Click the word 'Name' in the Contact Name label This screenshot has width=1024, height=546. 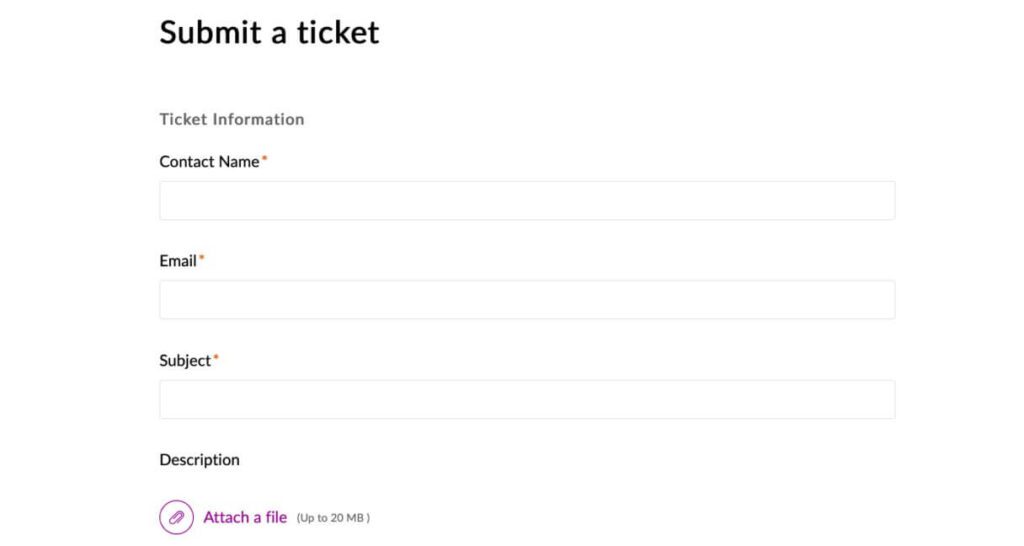coord(239,161)
